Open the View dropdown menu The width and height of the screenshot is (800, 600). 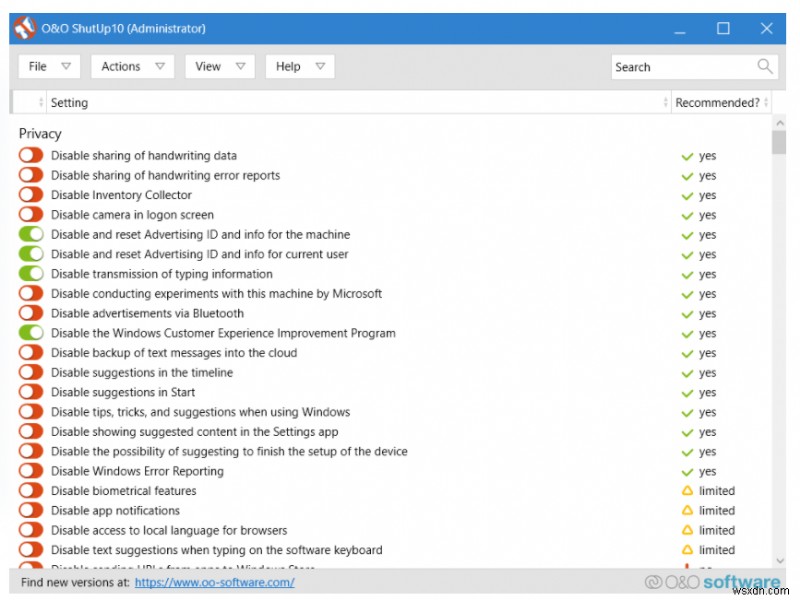(219, 67)
